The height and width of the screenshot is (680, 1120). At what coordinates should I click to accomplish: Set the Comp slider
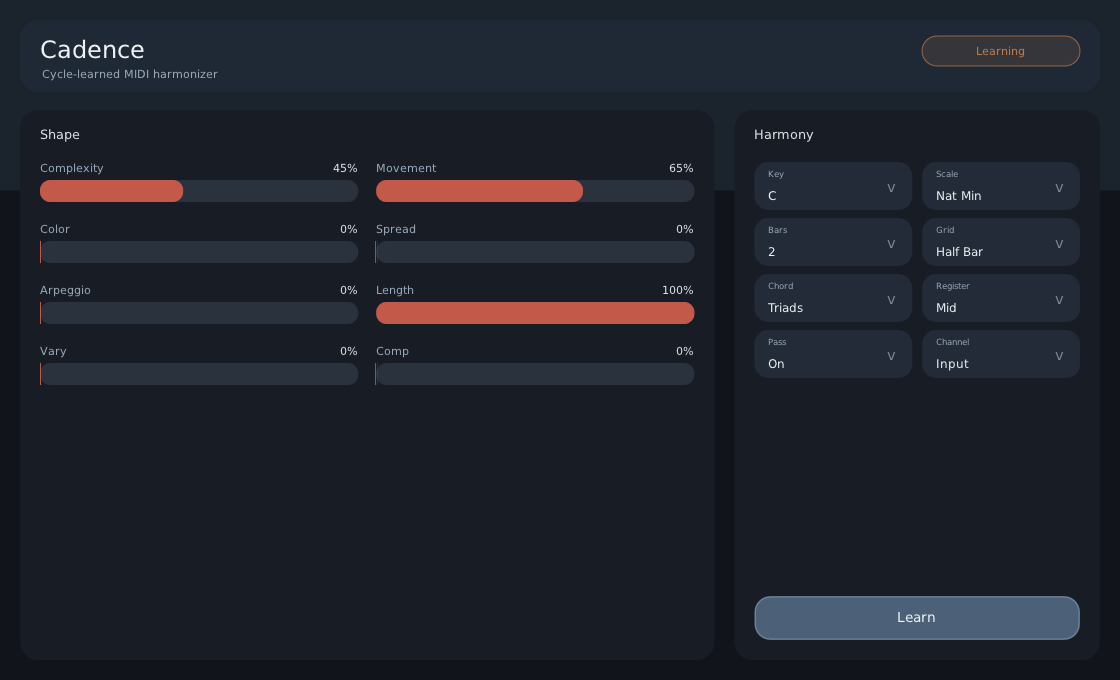[535, 374]
